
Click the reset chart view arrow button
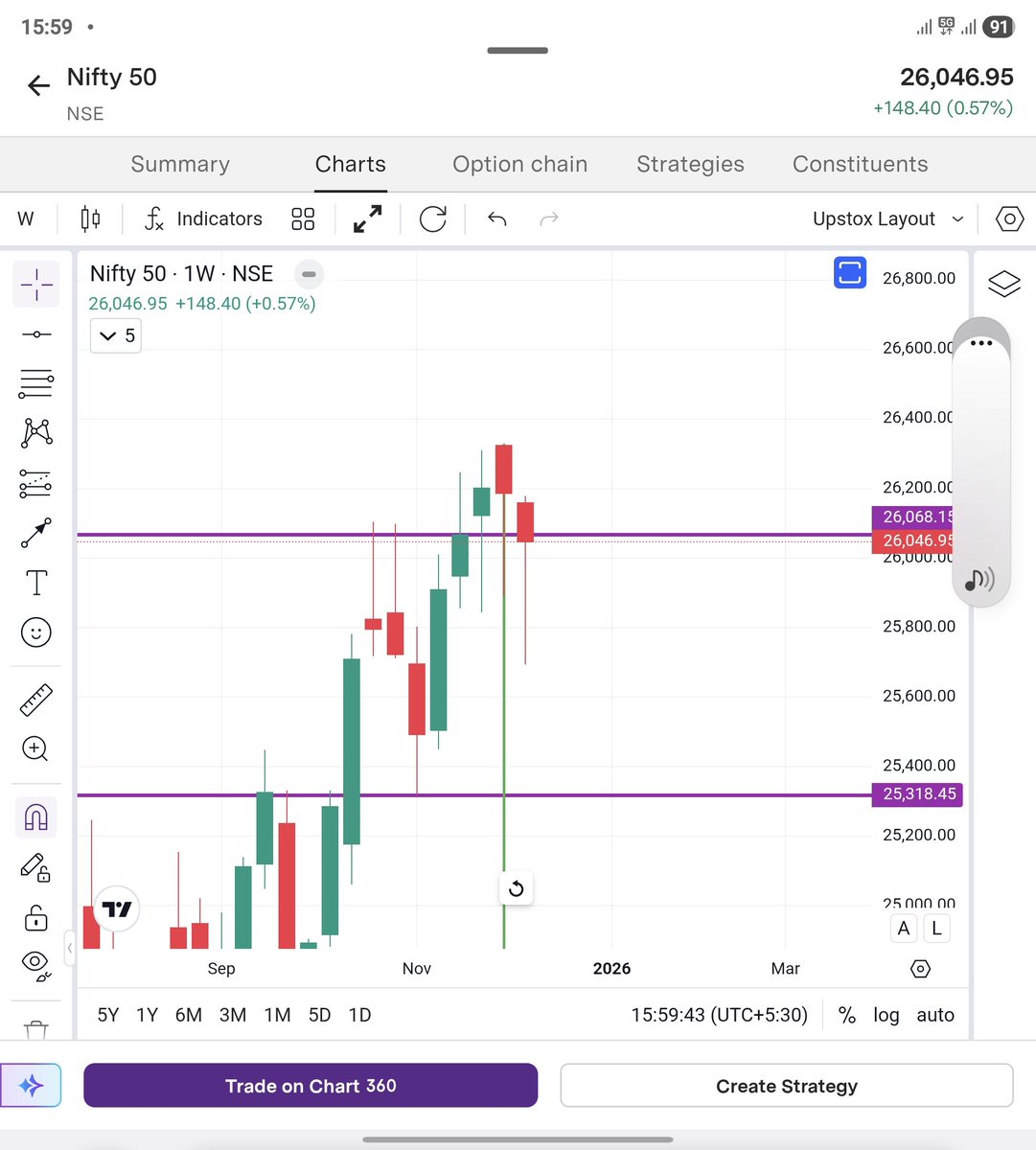[516, 888]
